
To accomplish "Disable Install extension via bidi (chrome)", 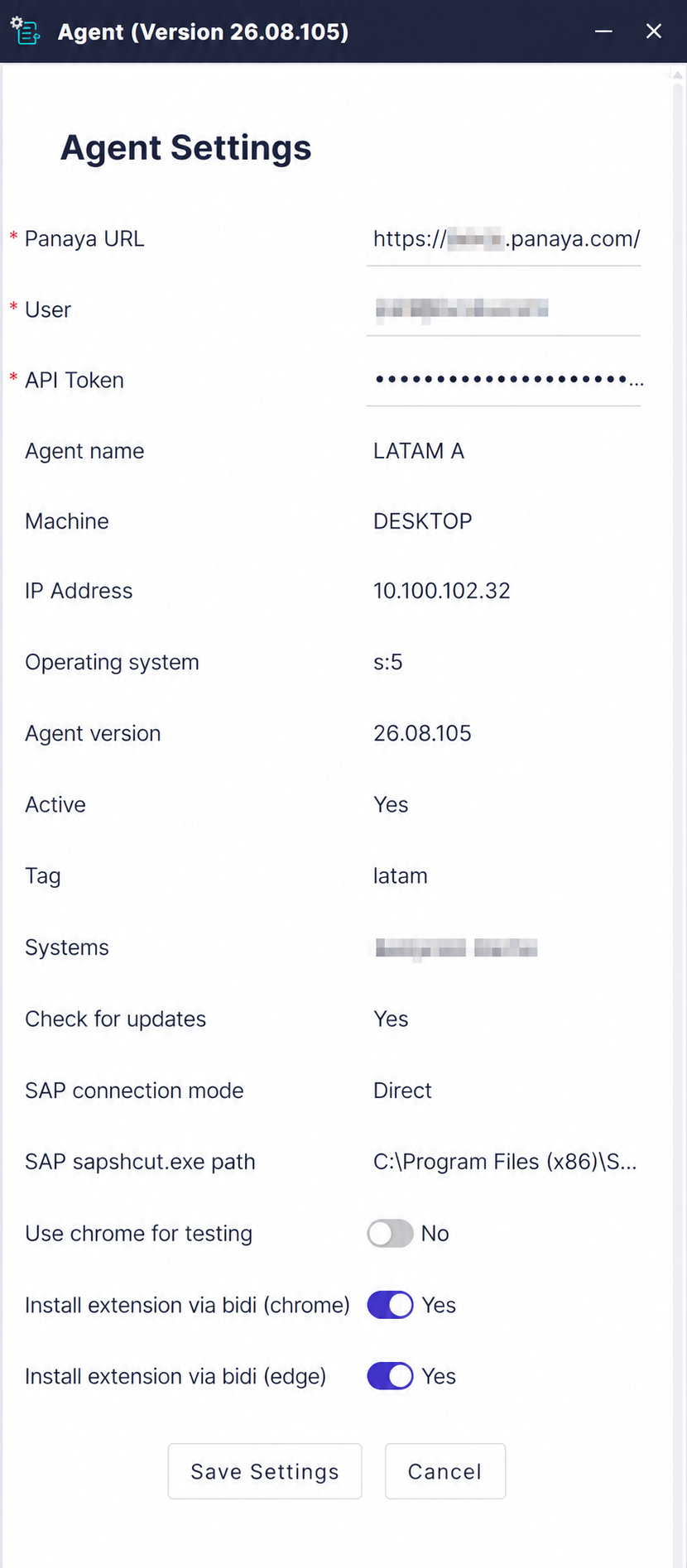I will [x=391, y=1305].
